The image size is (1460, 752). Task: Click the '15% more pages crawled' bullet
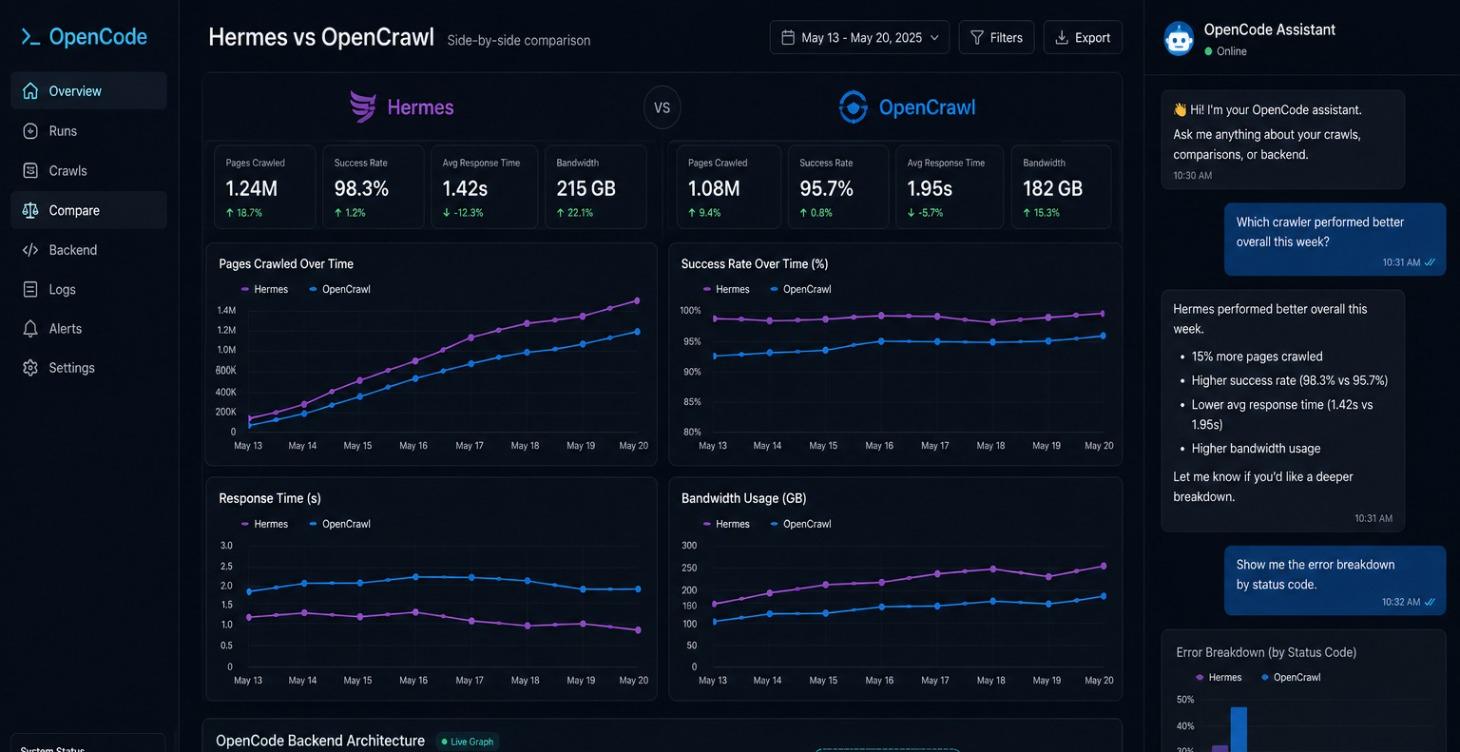coord(1257,356)
